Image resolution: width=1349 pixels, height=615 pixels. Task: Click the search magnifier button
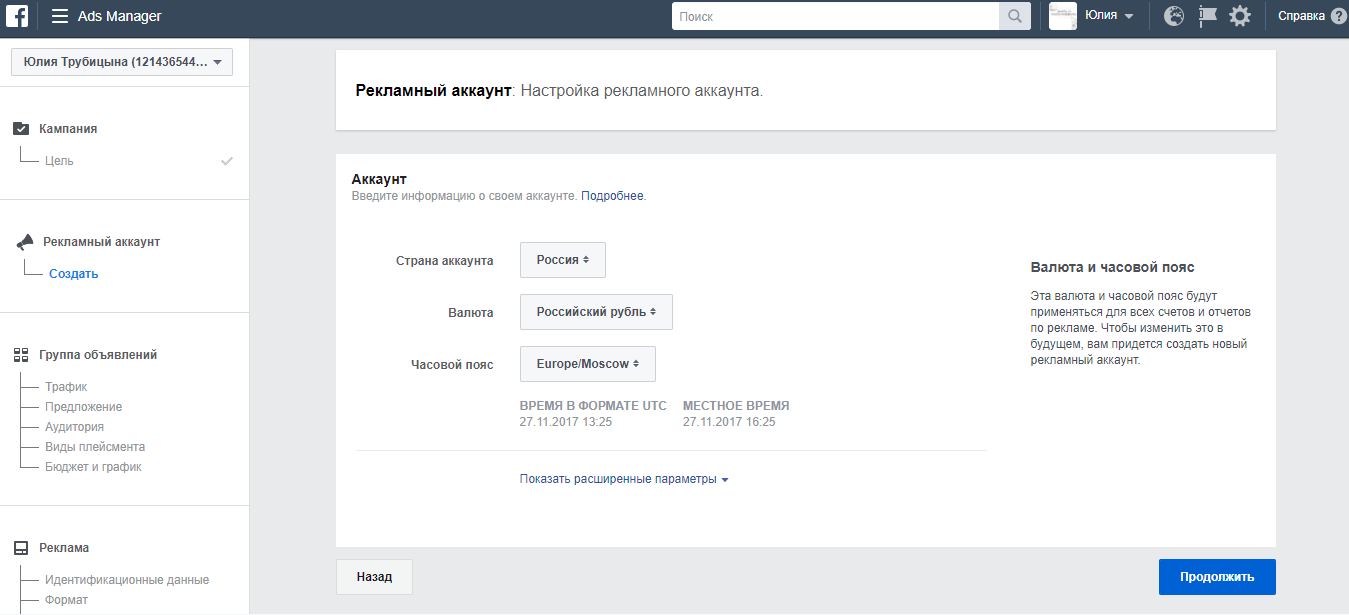click(x=1014, y=16)
